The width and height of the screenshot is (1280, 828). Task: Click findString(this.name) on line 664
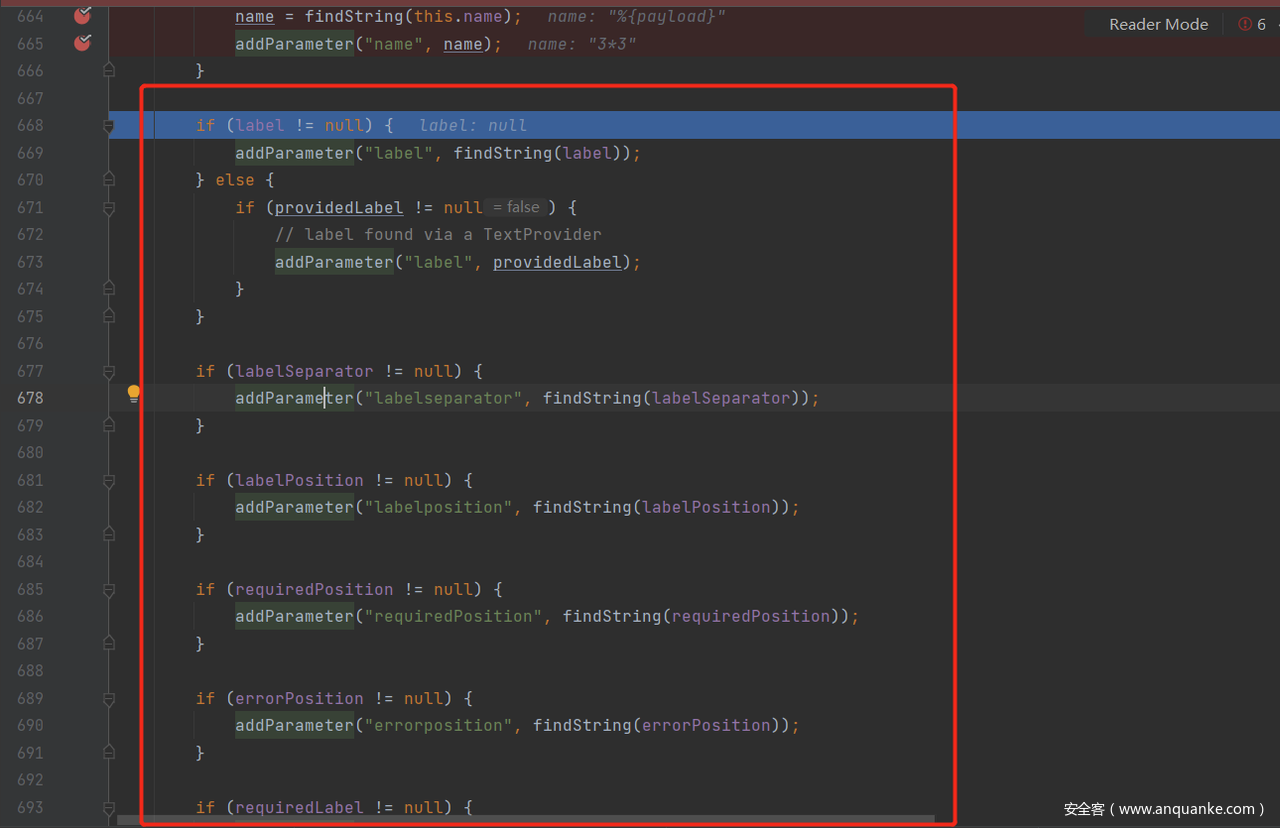pos(408,16)
